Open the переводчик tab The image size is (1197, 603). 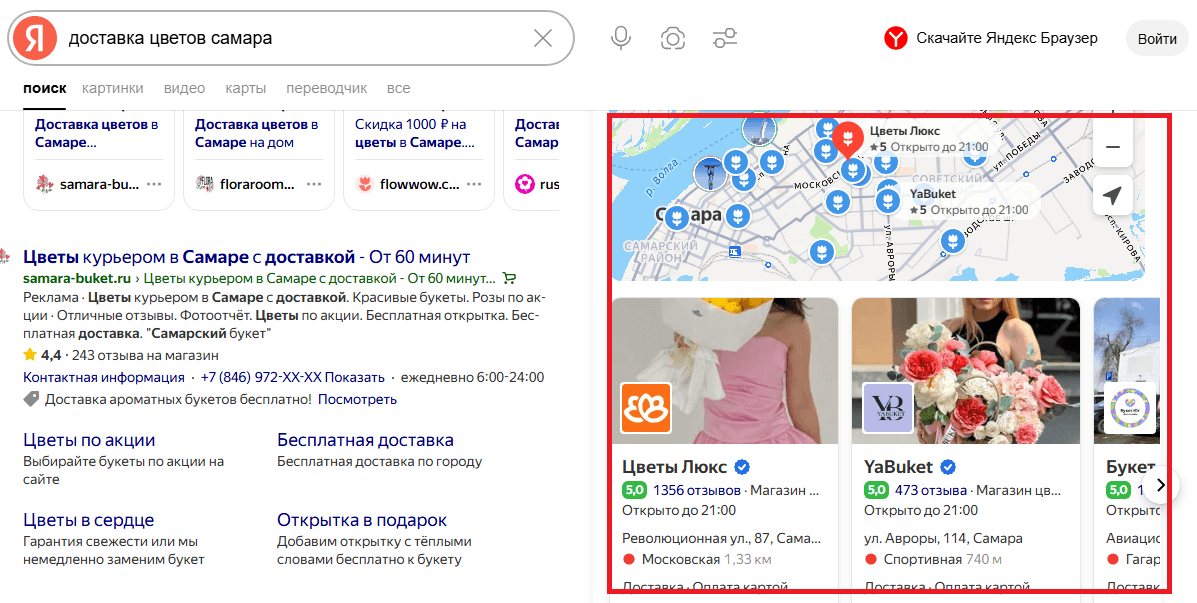[327, 89]
